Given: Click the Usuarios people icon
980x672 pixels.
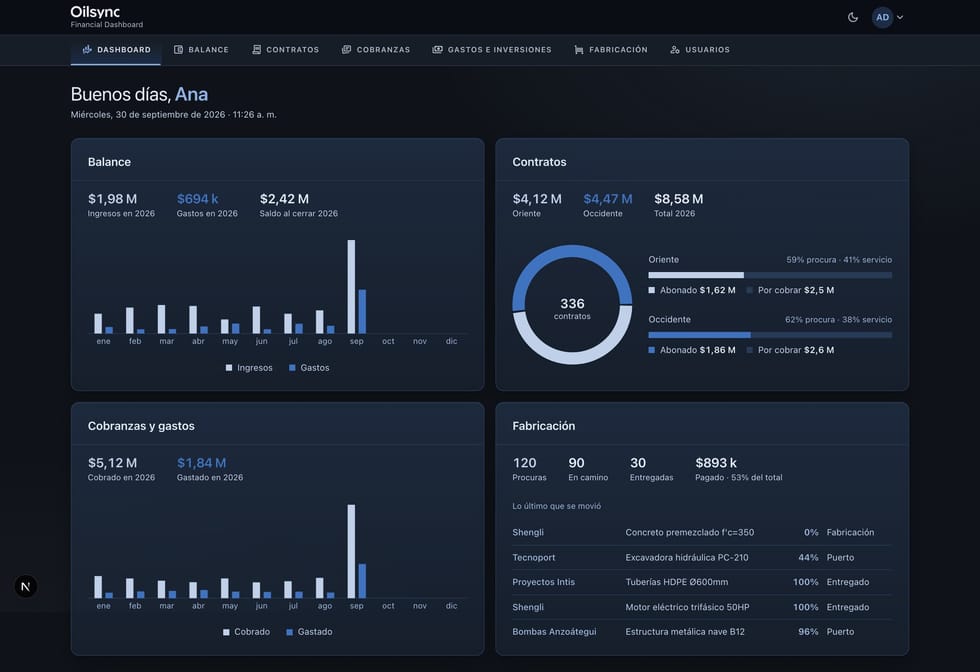Looking at the screenshot, I should [675, 49].
